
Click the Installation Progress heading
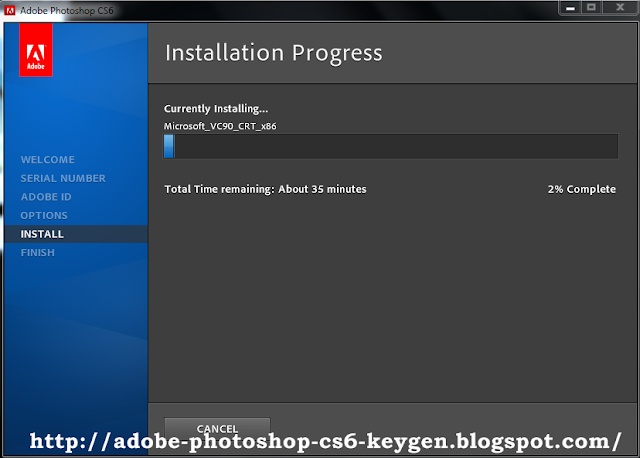point(274,53)
